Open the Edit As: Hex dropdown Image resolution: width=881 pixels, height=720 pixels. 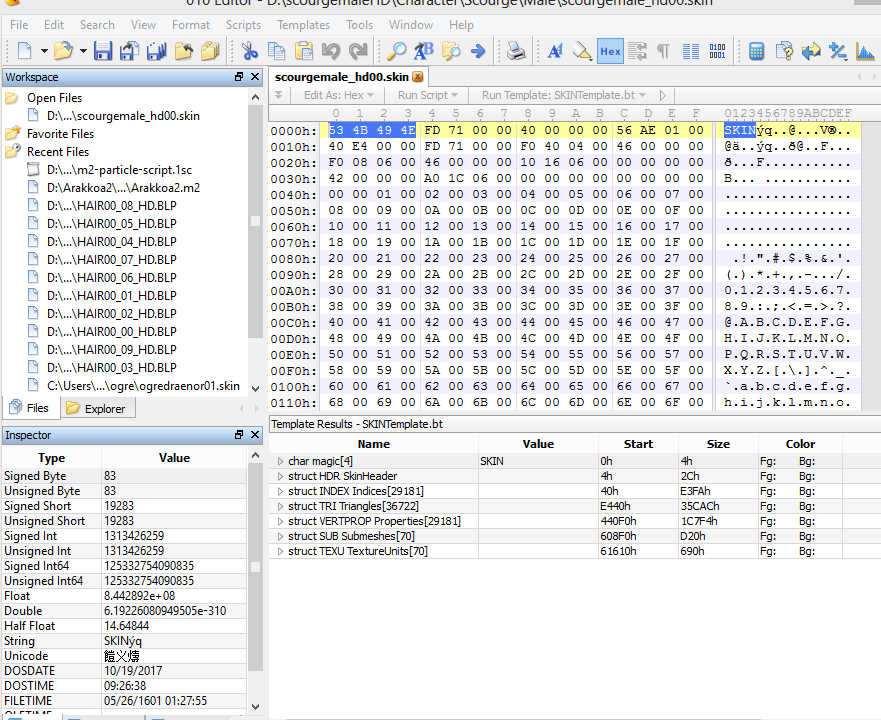[340, 95]
